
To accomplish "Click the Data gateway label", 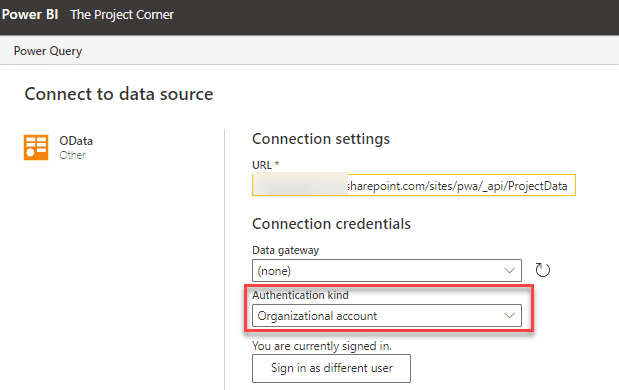I will pos(285,250).
